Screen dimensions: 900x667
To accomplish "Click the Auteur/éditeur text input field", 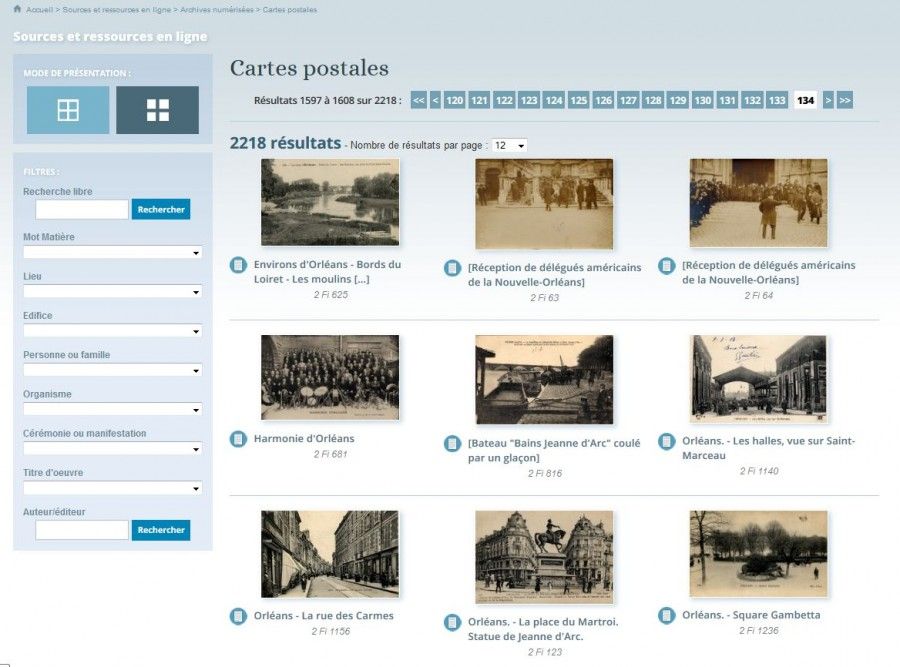I will point(81,530).
